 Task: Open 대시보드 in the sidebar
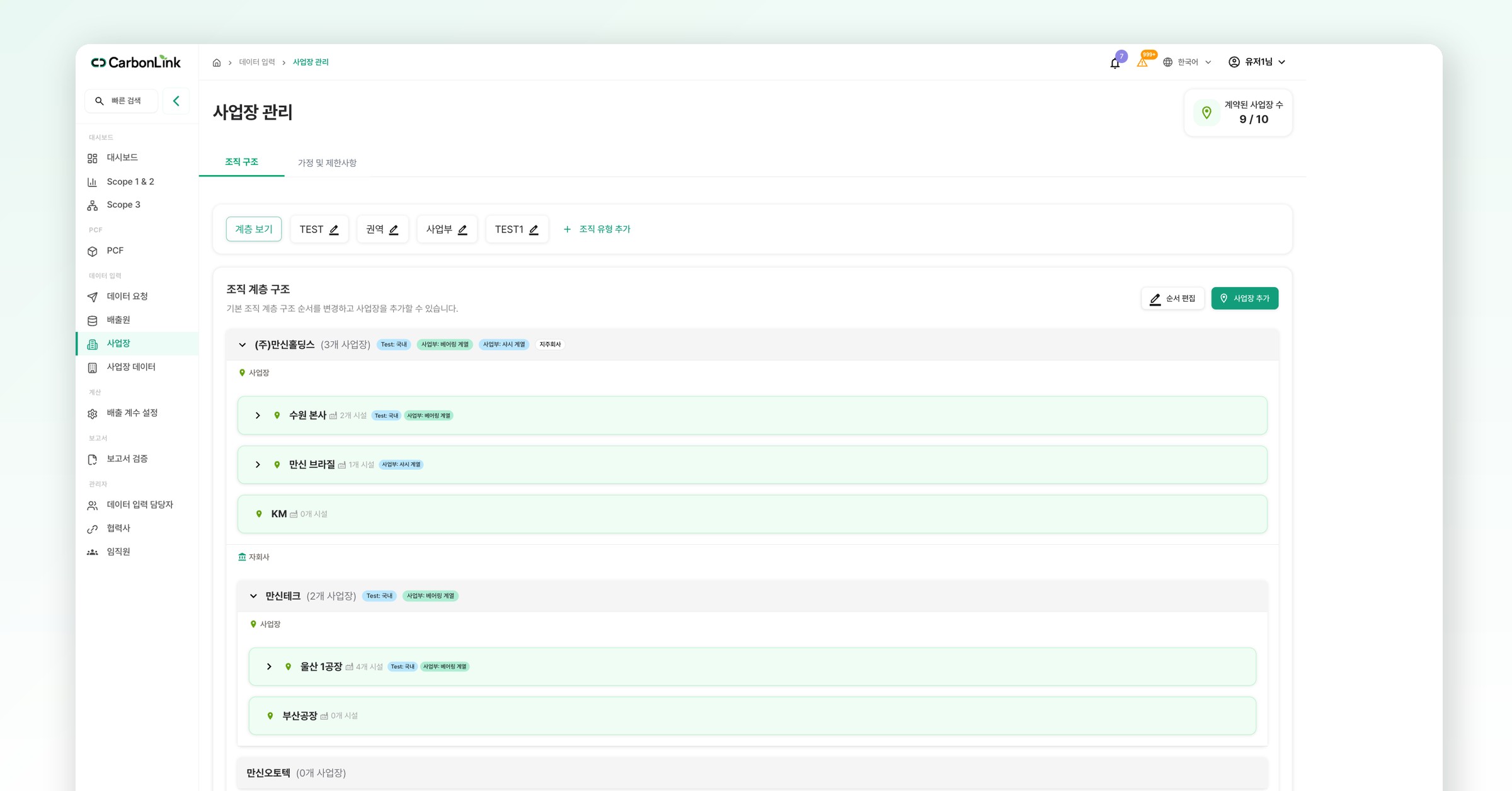tap(137, 157)
